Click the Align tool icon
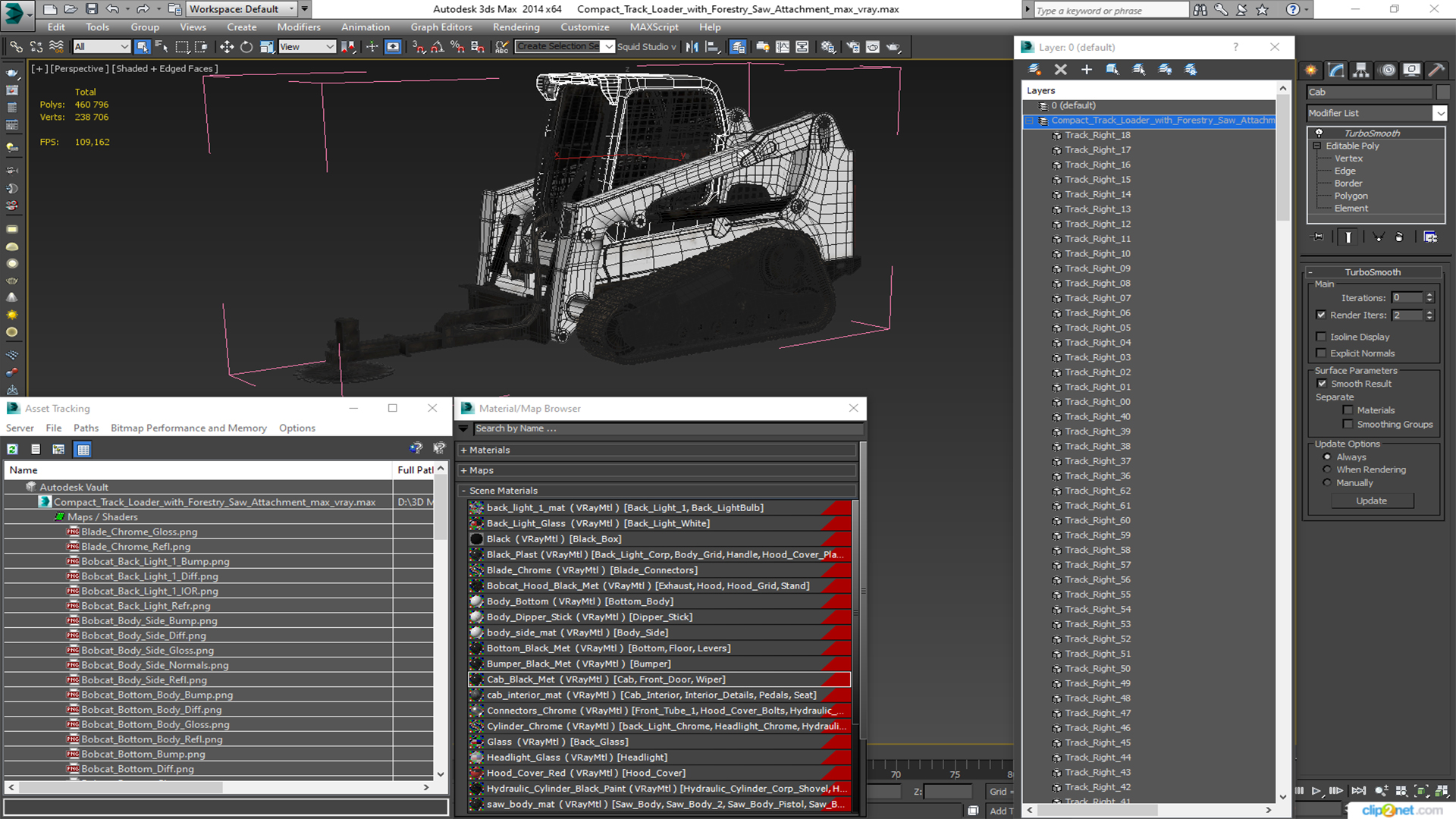This screenshot has width=1456, height=819. pos(712,47)
